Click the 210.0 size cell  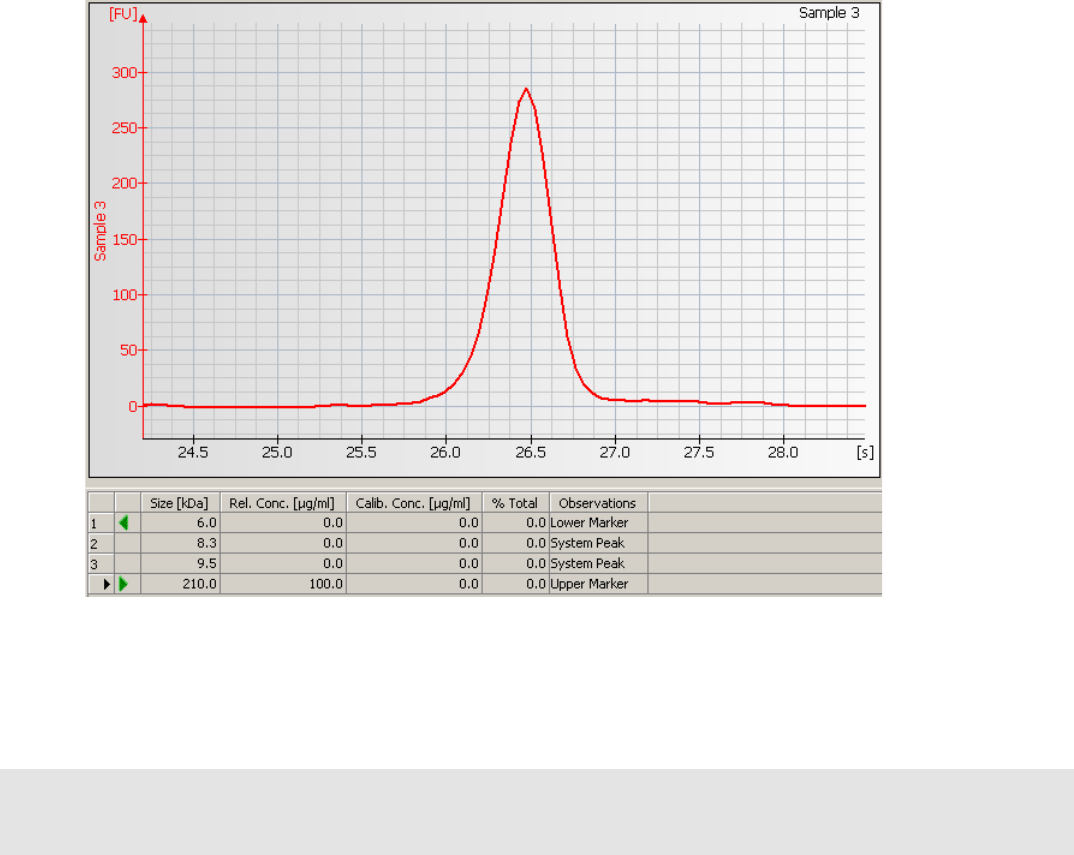(180, 584)
